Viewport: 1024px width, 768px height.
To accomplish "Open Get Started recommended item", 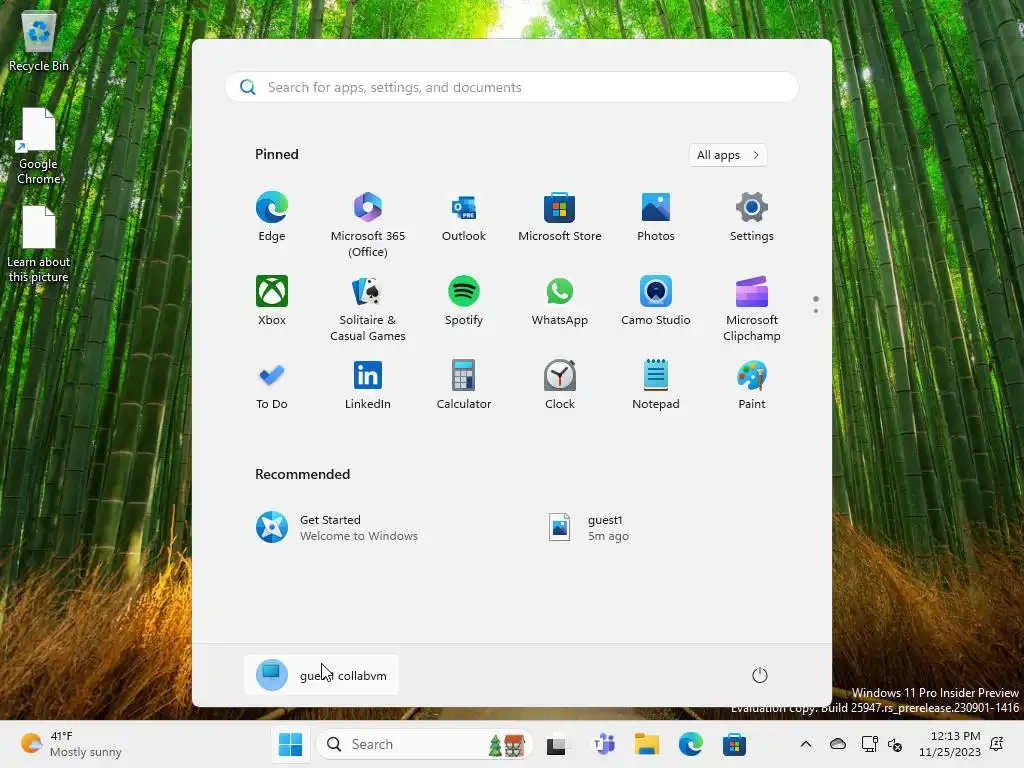I will (x=336, y=528).
